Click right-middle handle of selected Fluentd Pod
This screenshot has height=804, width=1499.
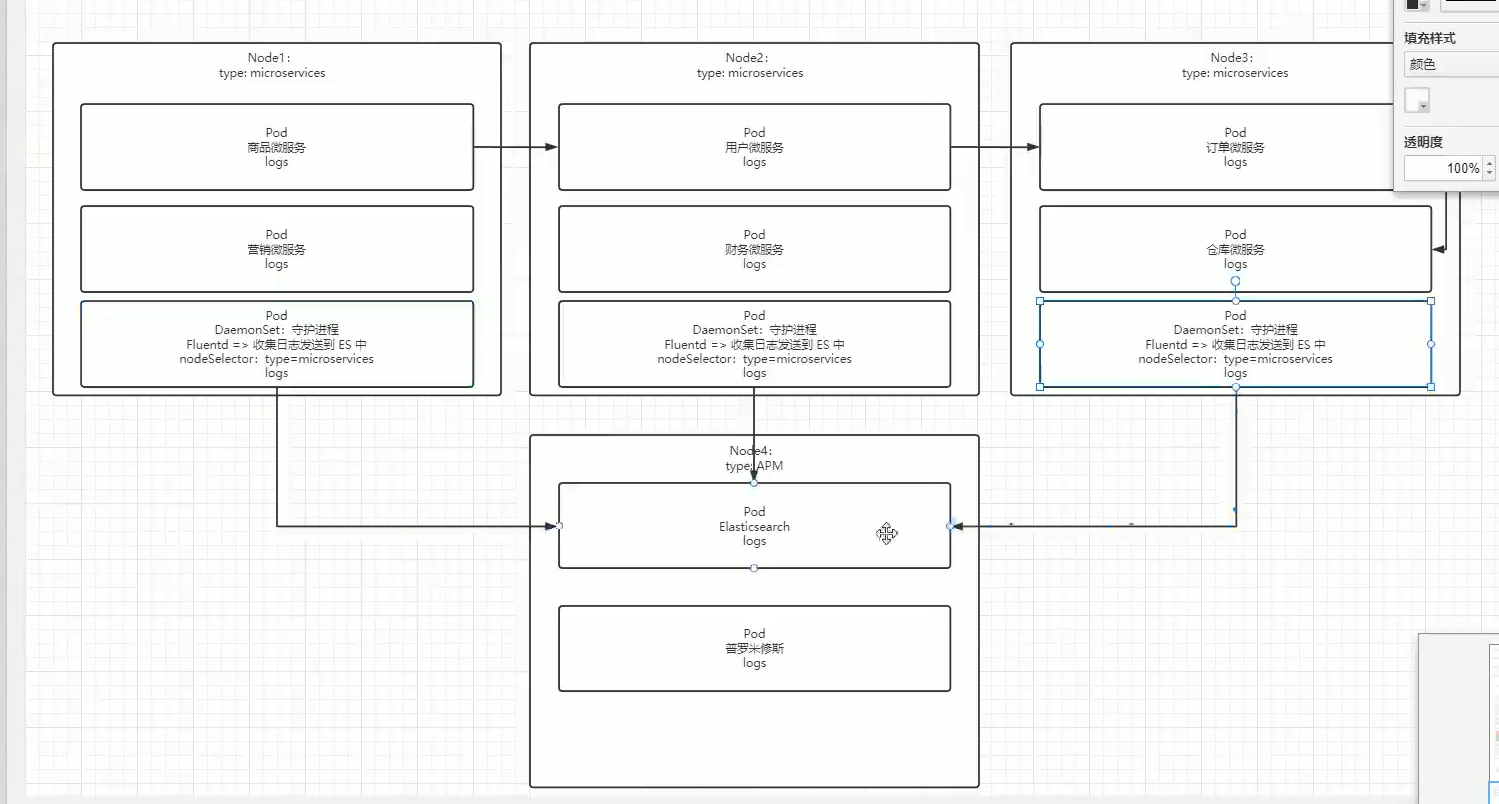point(1431,344)
